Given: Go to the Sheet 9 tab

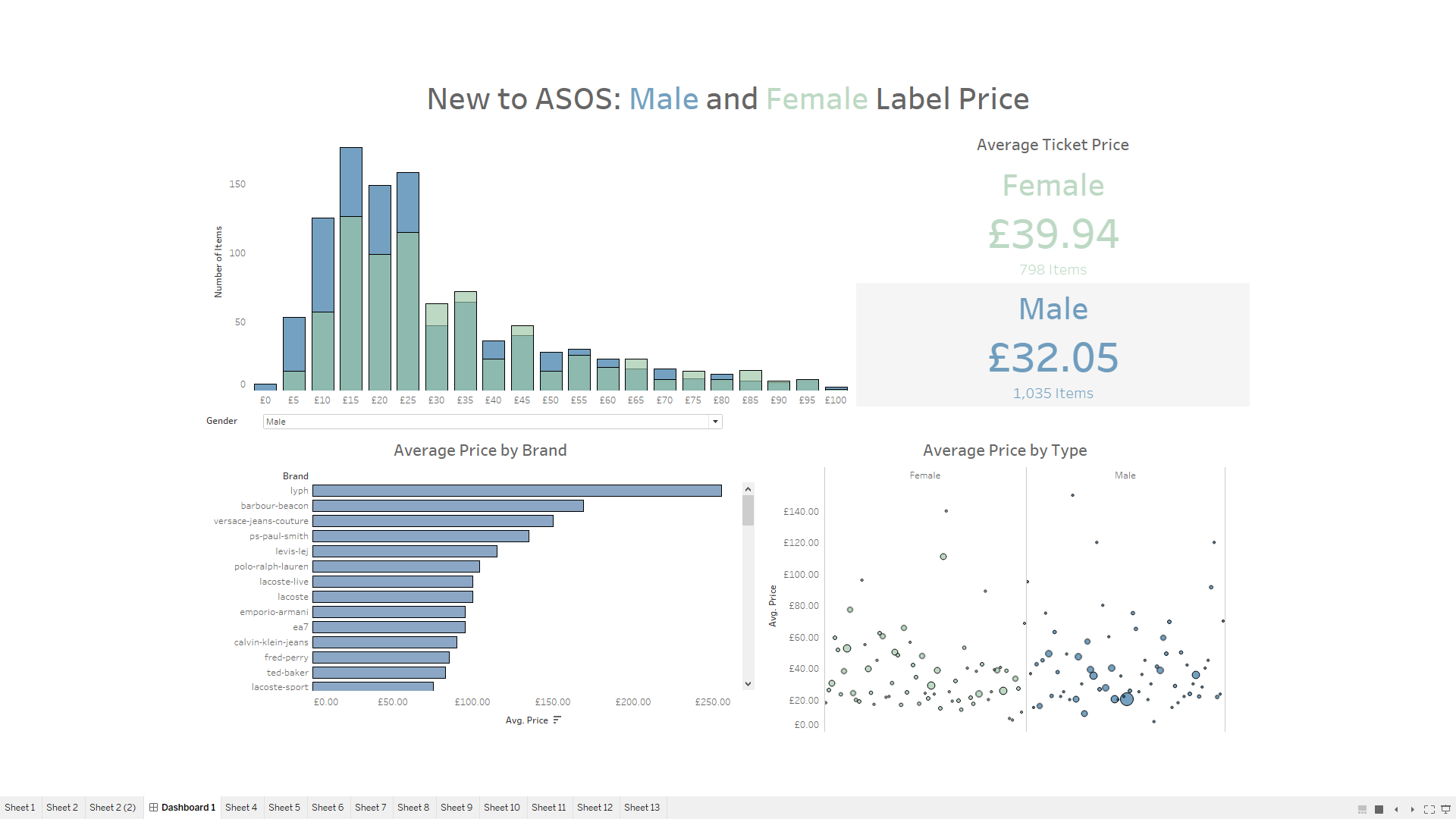Looking at the screenshot, I should [x=457, y=807].
